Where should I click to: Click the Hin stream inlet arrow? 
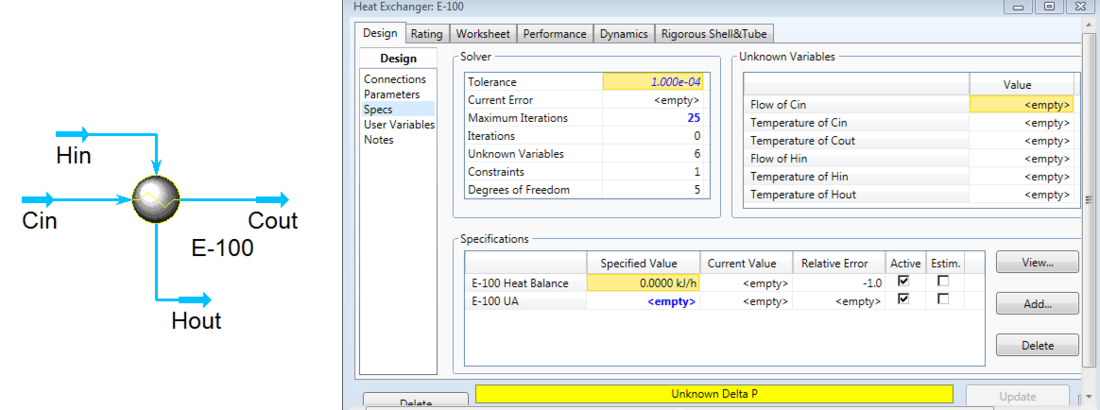(x=73, y=133)
